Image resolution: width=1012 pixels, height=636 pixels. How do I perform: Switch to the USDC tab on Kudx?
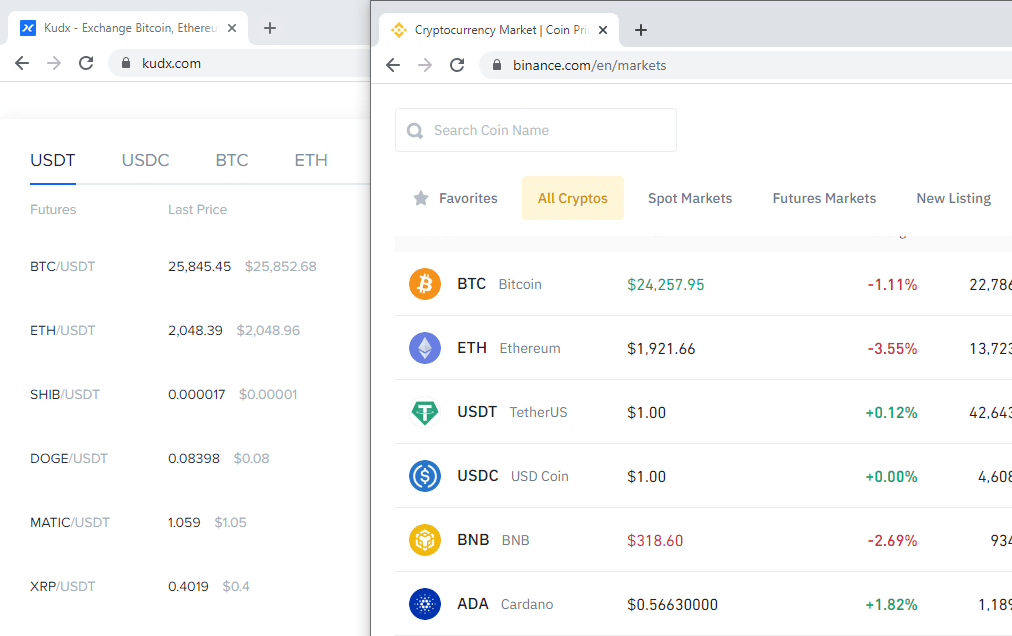(145, 160)
